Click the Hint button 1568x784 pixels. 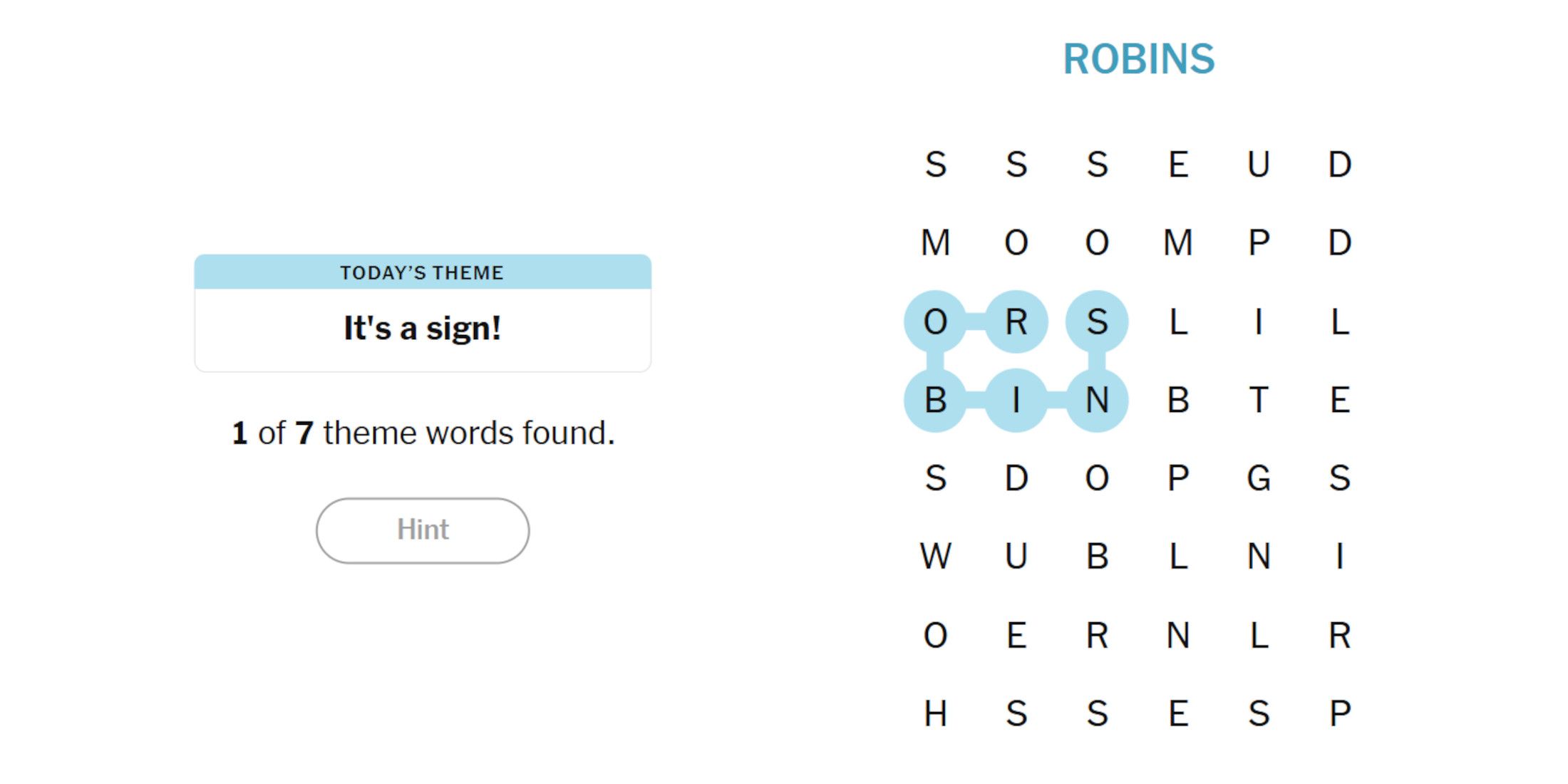coord(423,530)
